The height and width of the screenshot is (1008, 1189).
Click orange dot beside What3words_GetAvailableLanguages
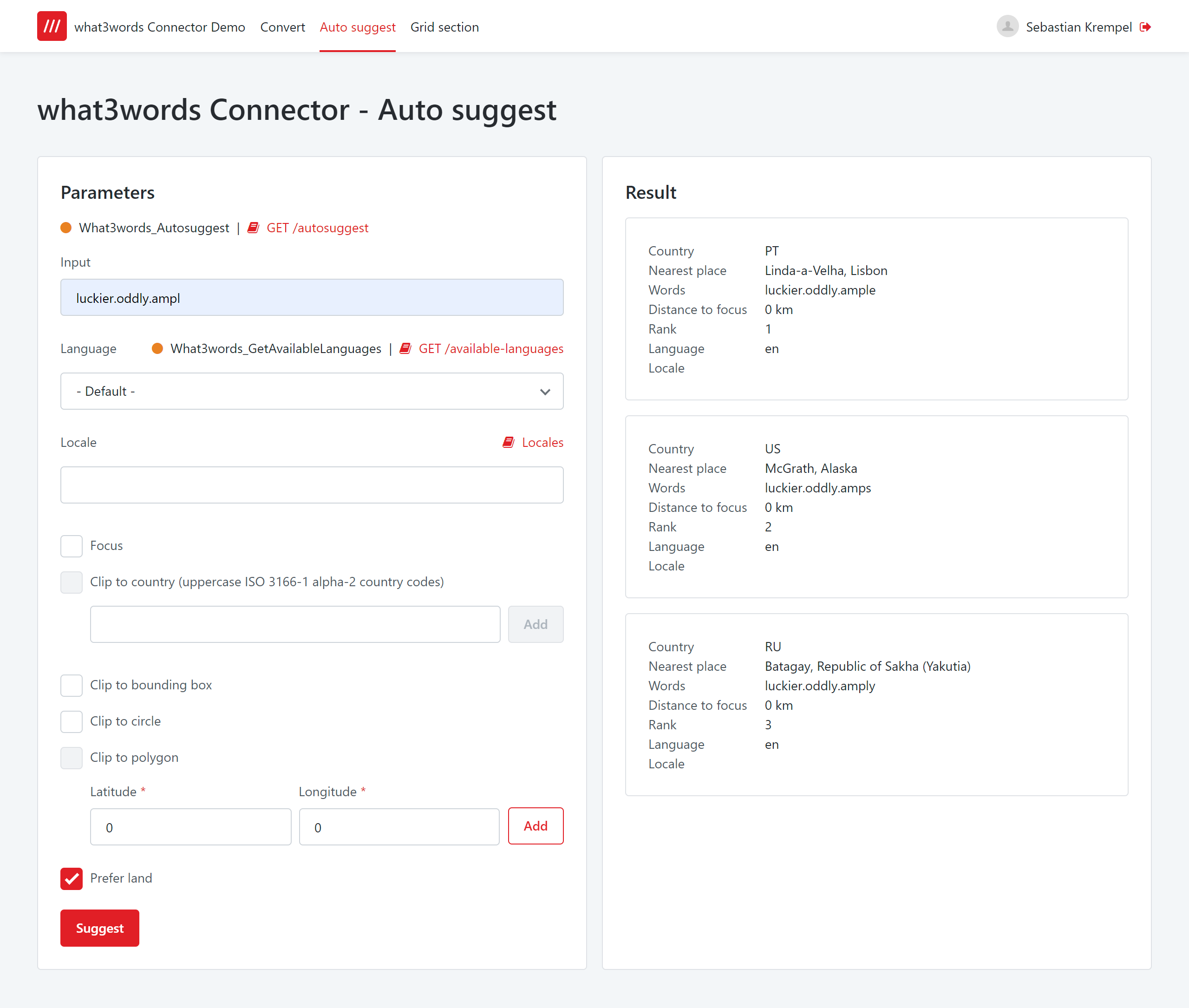pos(158,348)
